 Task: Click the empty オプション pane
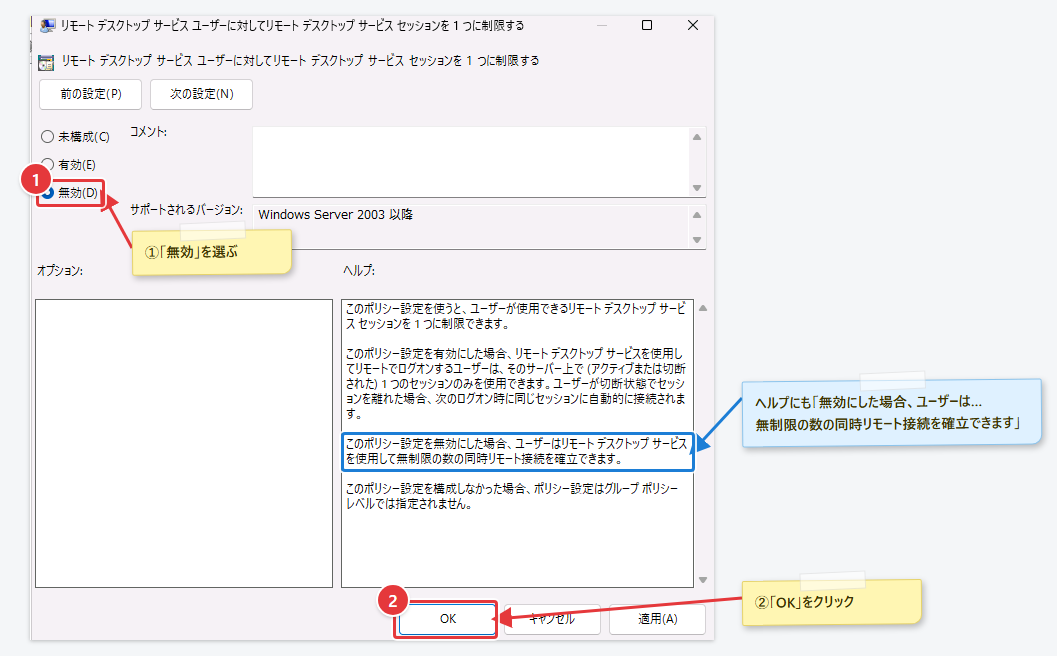point(184,443)
